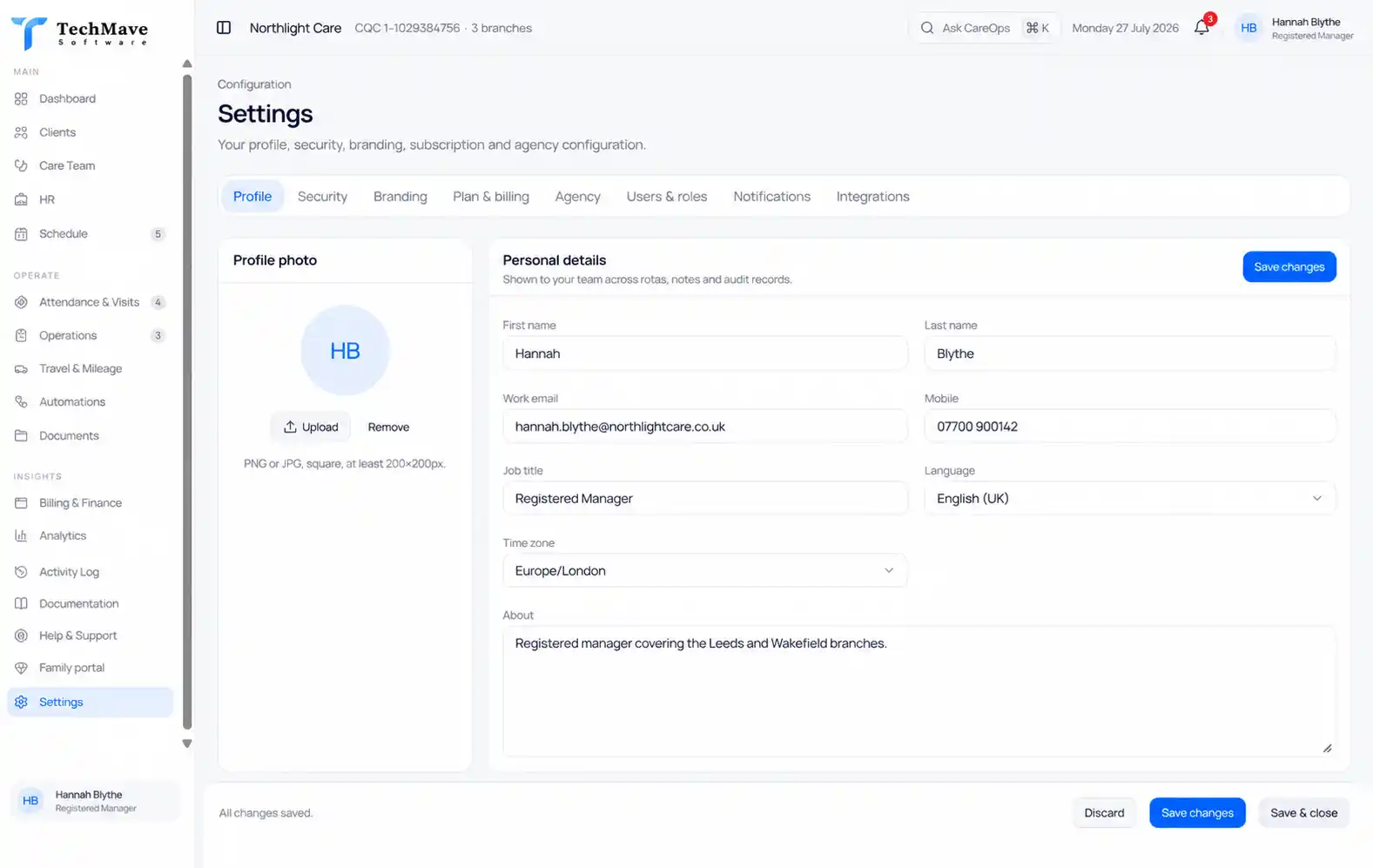The width and height of the screenshot is (1373, 868).
Task: Click Save changes in Personal details header
Action: pyautogui.click(x=1289, y=267)
